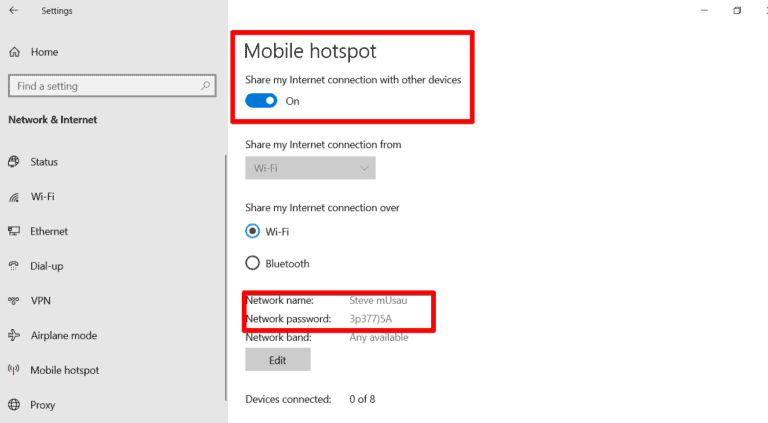Image resolution: width=768 pixels, height=423 pixels.
Task: Click the Status globe icon
Action: pos(14,162)
